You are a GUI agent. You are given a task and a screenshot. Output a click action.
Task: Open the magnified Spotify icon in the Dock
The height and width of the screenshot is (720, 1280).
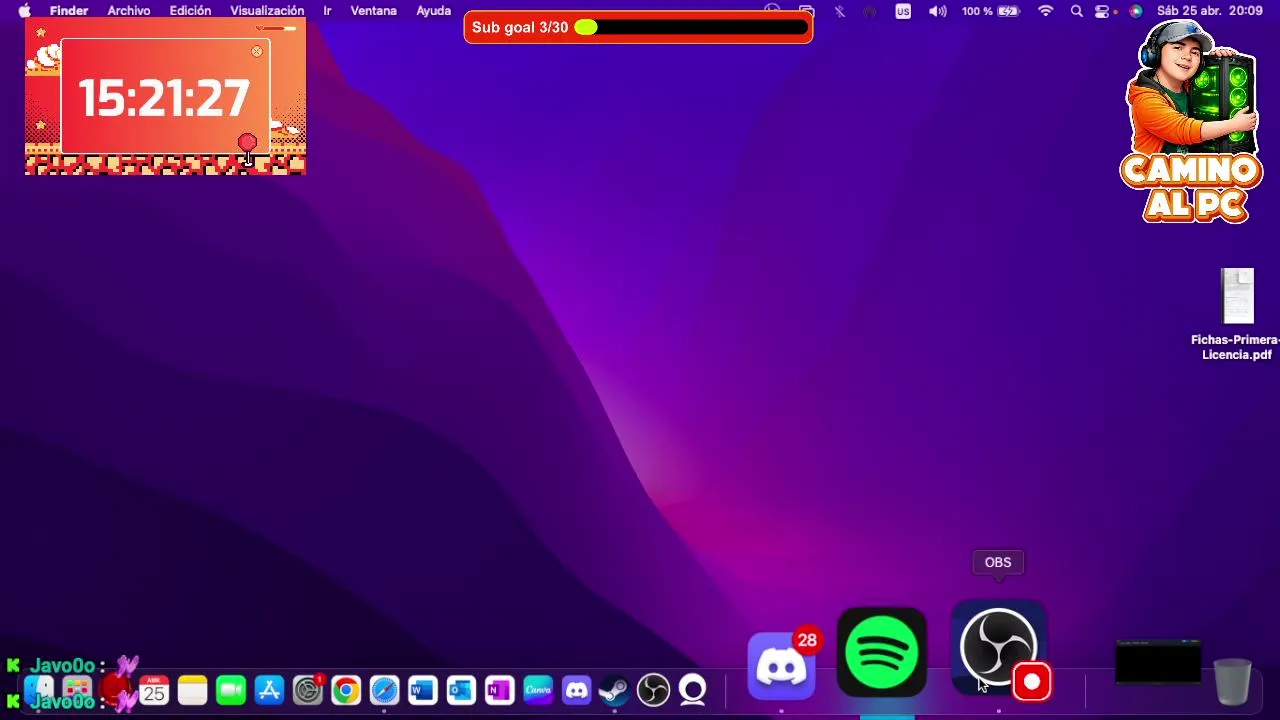pos(882,652)
